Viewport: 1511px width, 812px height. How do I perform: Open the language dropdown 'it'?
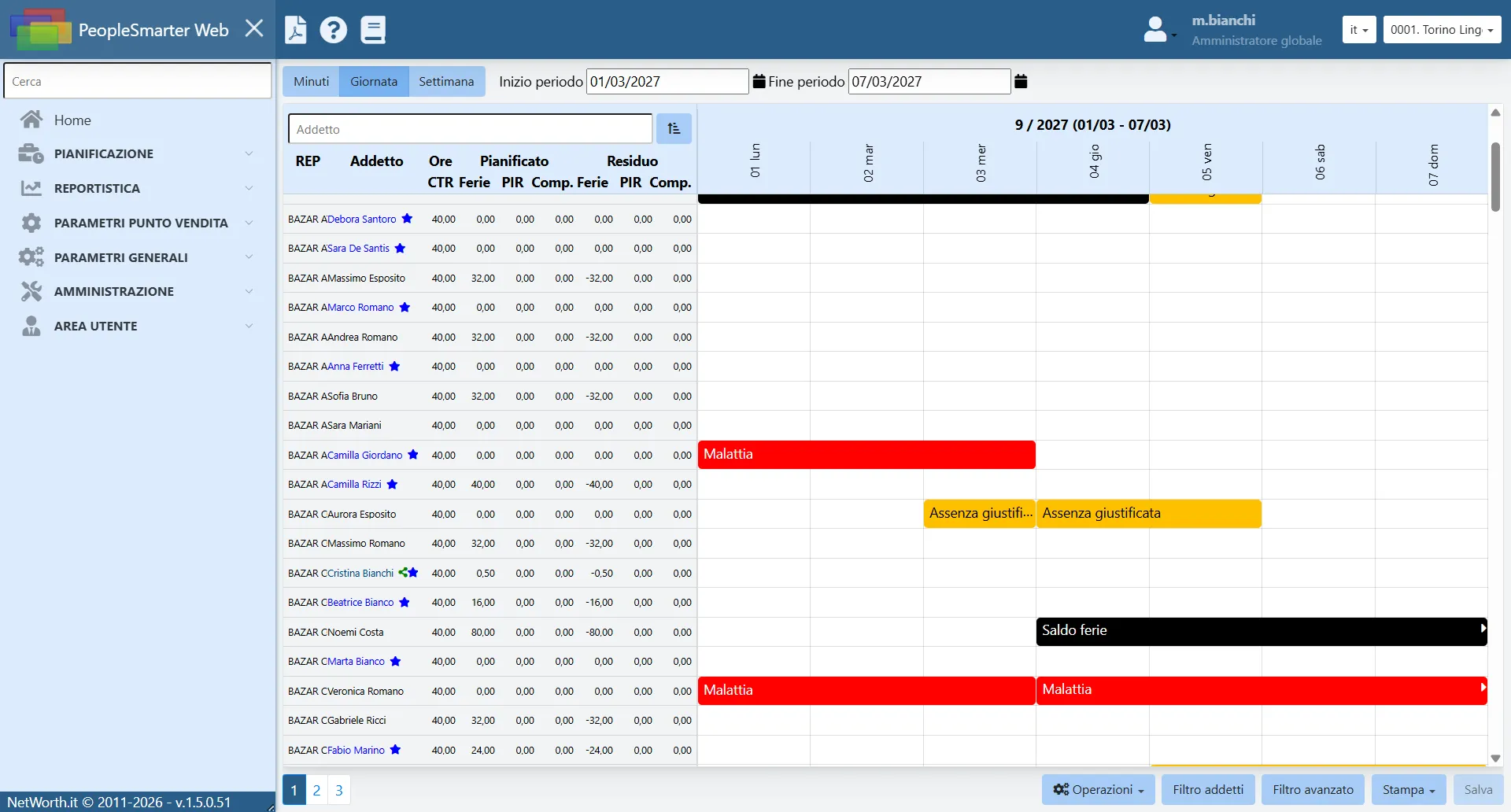point(1359,30)
